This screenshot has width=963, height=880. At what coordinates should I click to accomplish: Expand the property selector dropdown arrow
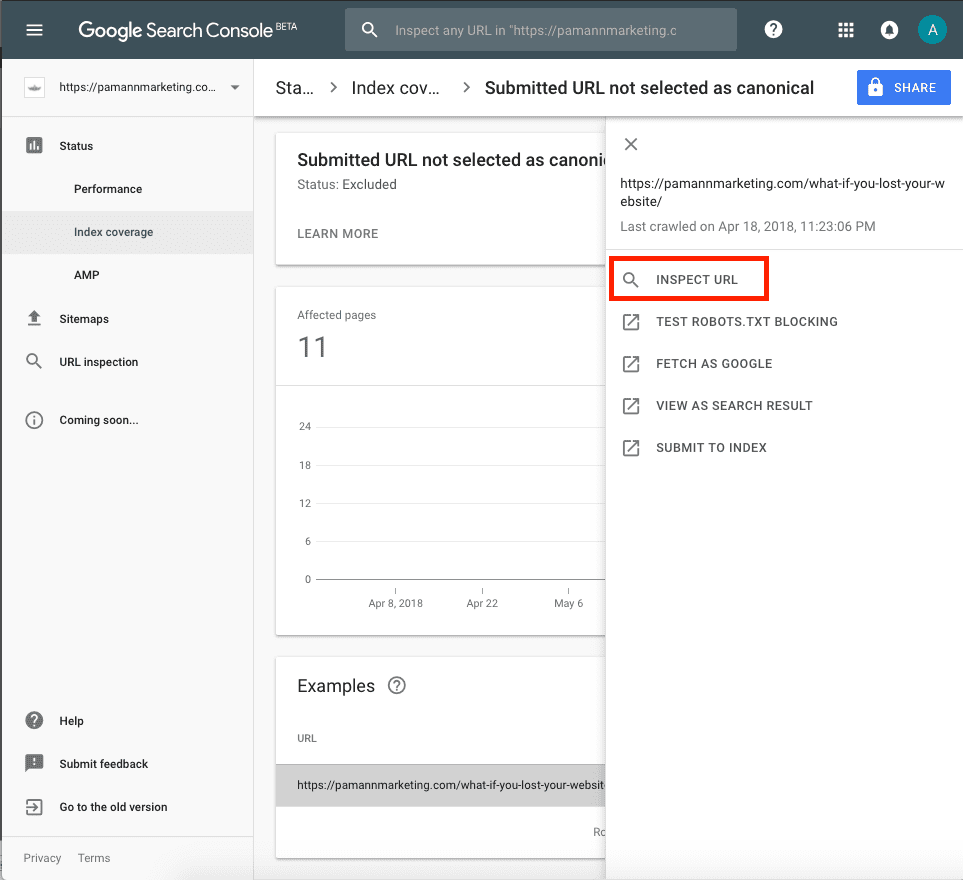tap(235, 87)
